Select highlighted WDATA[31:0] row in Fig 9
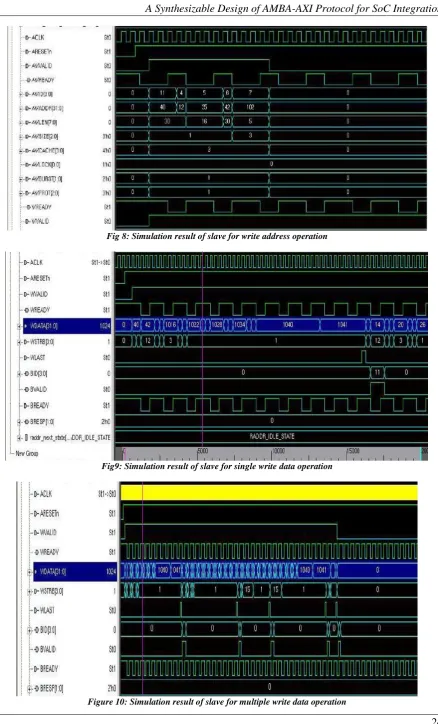The height and width of the screenshot is (724, 438). [x=67, y=326]
